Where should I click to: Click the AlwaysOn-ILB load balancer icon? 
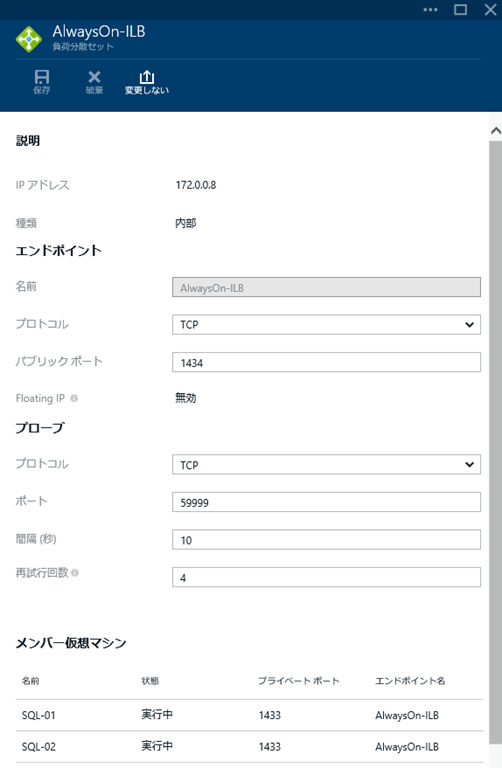click(x=29, y=39)
